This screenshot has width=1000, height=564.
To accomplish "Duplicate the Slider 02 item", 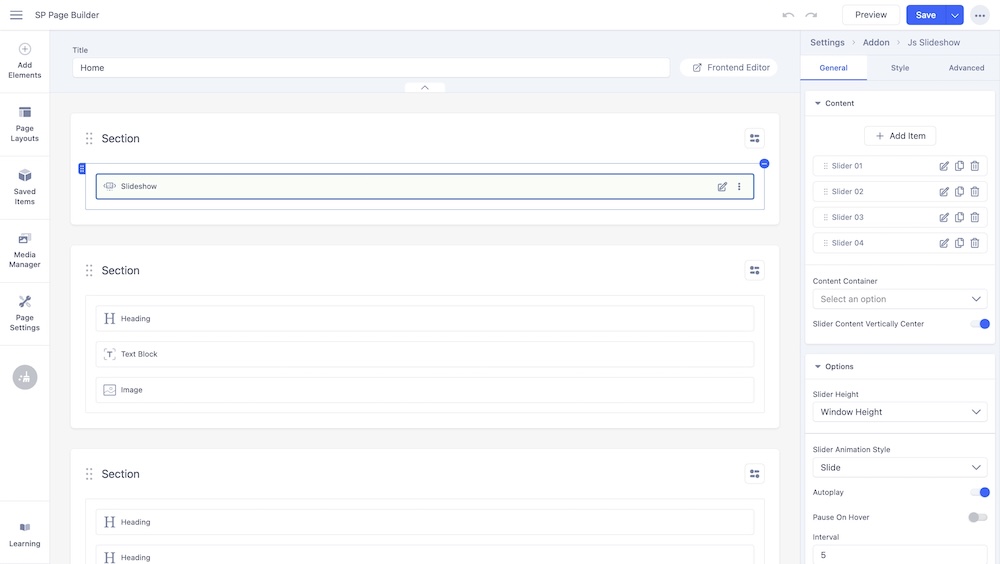I will click(x=960, y=192).
